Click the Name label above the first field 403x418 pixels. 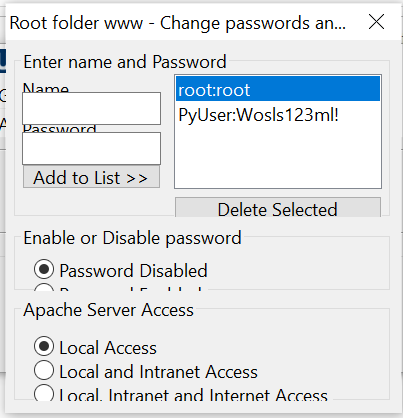(46, 87)
